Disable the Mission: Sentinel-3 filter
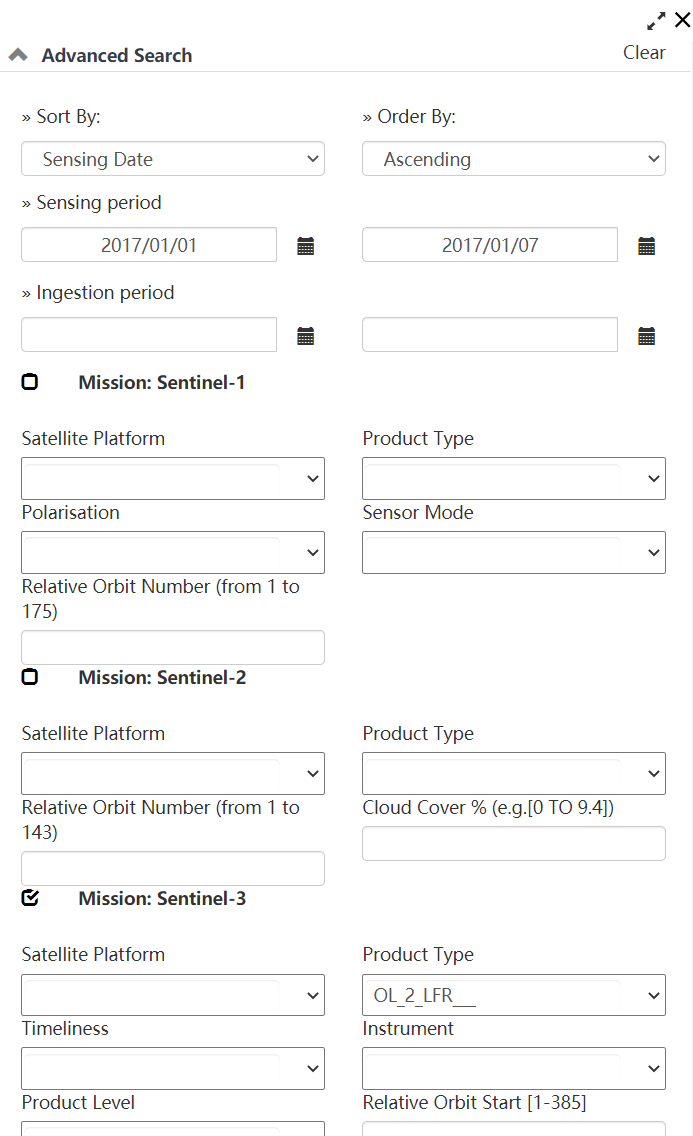The width and height of the screenshot is (693, 1136). coord(29,897)
